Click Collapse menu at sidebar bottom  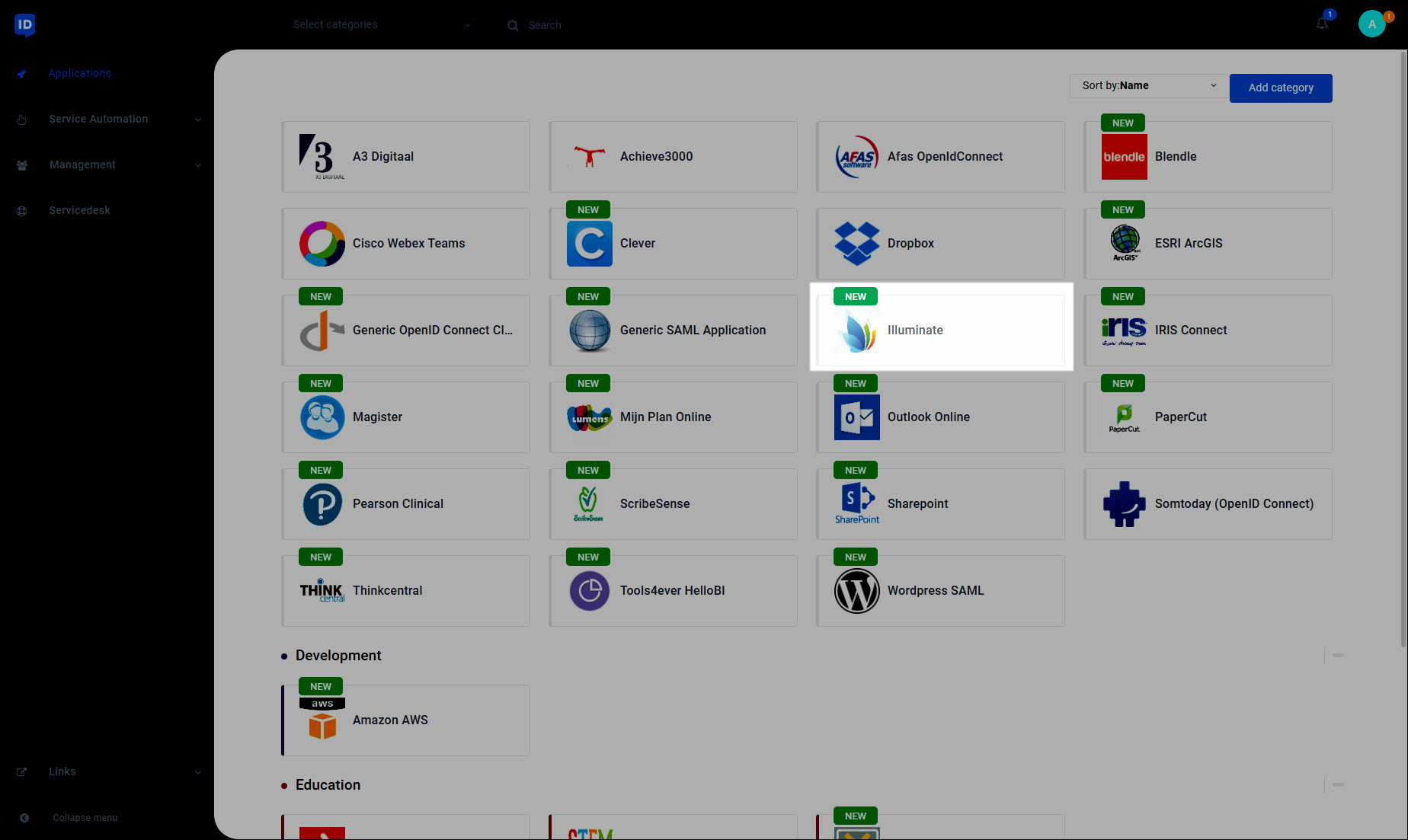85,818
